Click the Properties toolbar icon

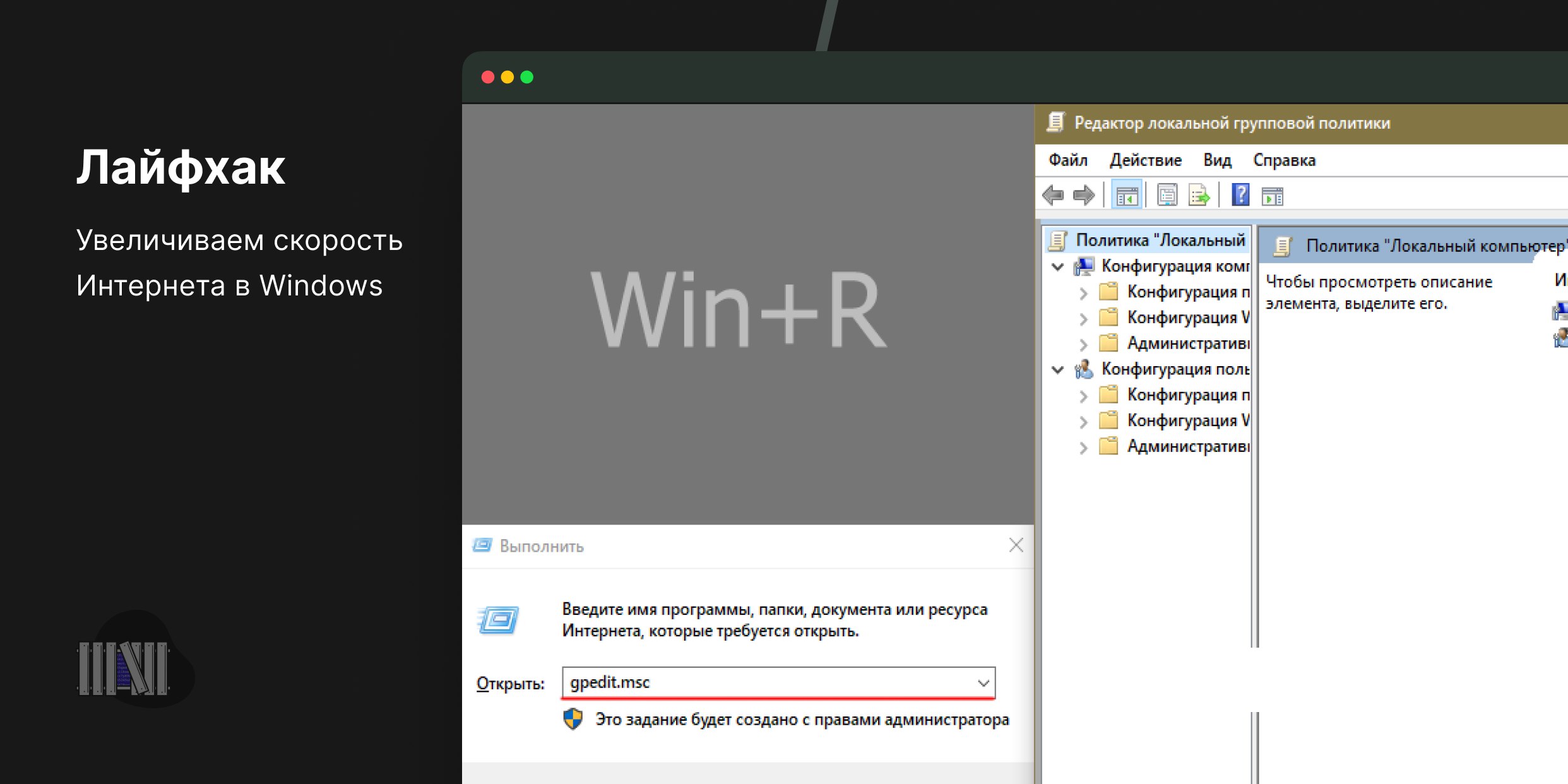coord(1167,196)
